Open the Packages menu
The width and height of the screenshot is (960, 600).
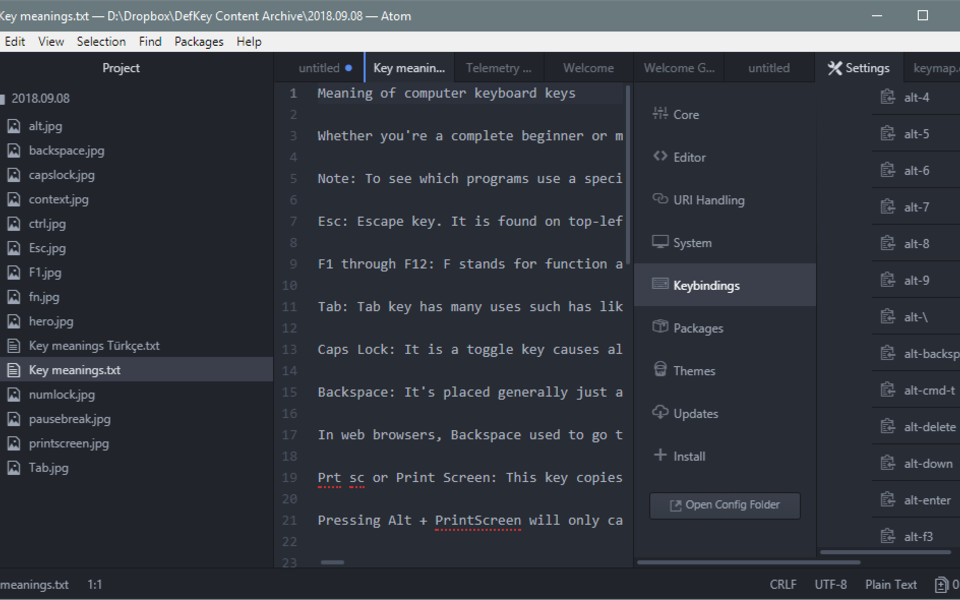coord(199,42)
